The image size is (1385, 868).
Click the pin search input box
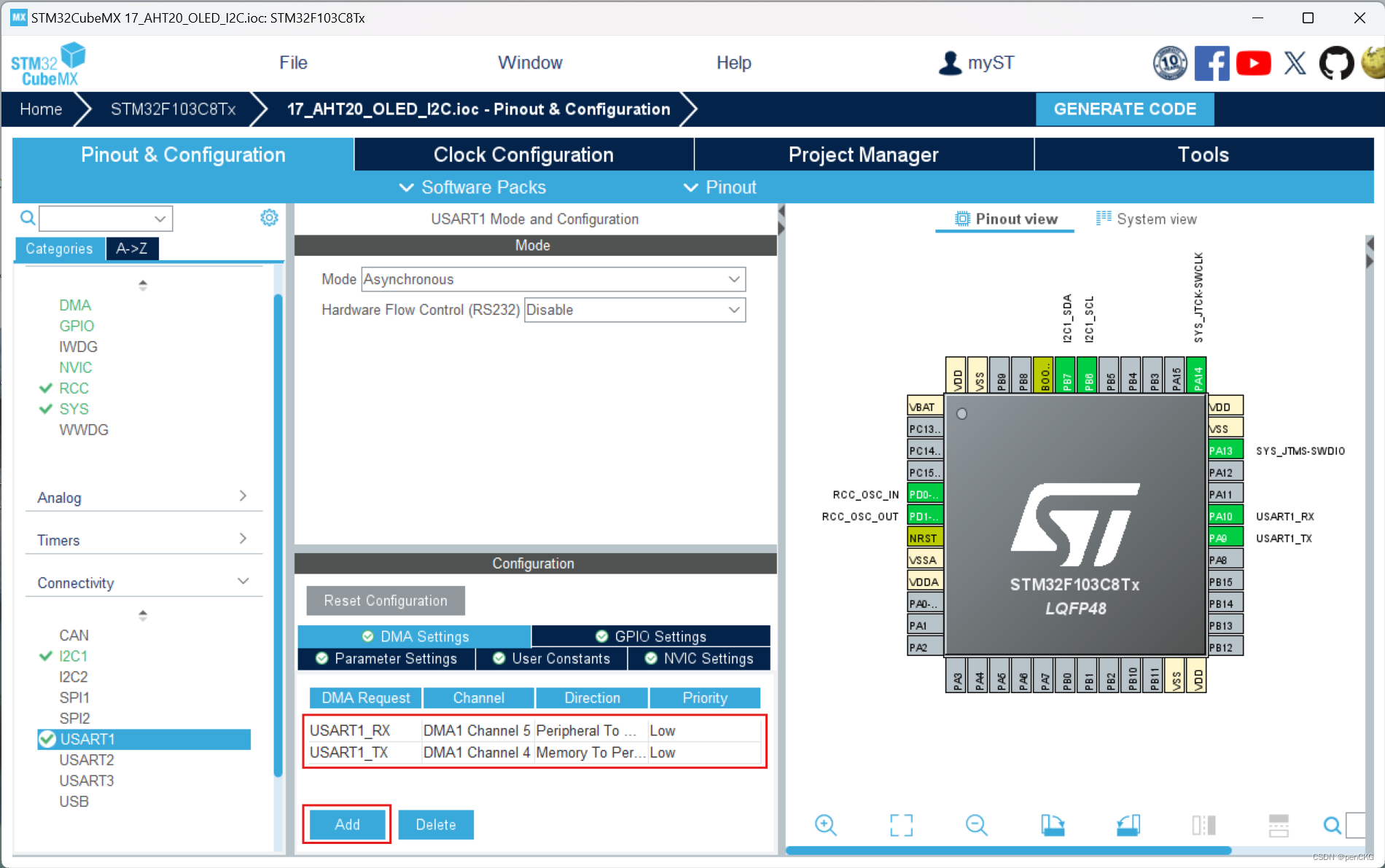1355,825
